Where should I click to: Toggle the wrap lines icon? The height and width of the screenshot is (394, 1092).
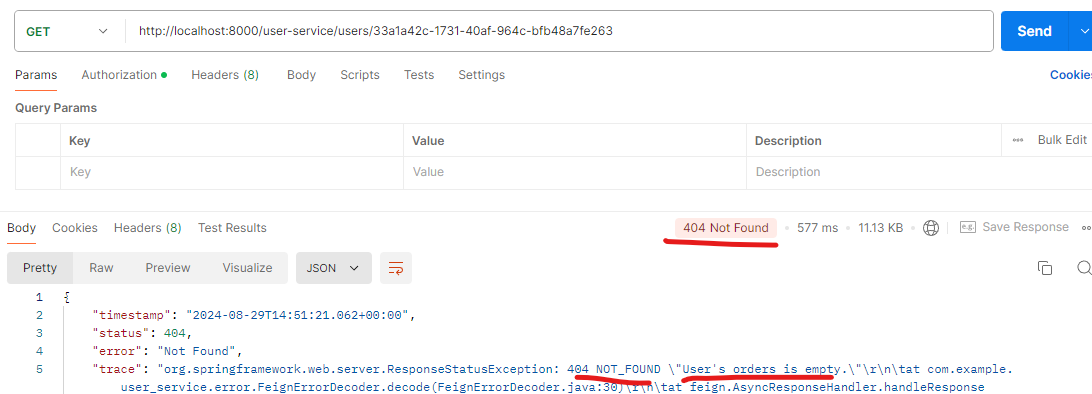[396, 268]
